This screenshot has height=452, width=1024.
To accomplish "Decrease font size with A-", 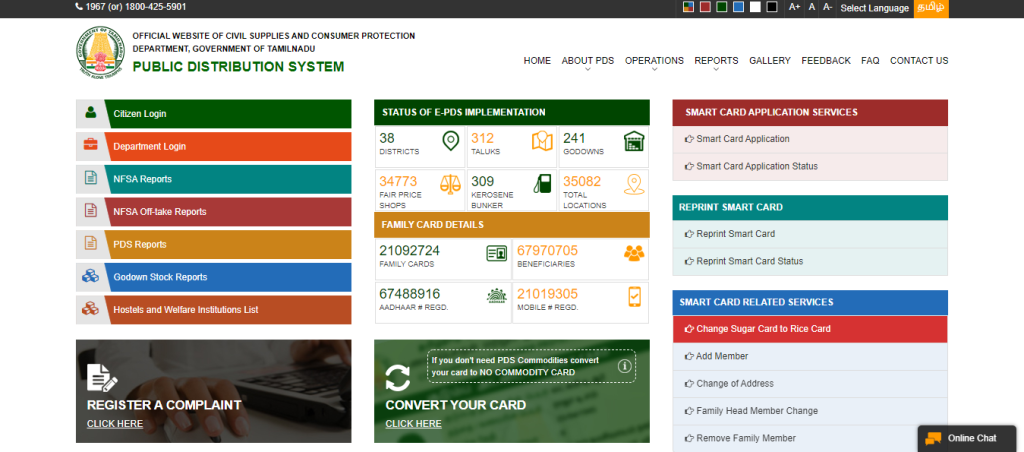I will tap(827, 7).
